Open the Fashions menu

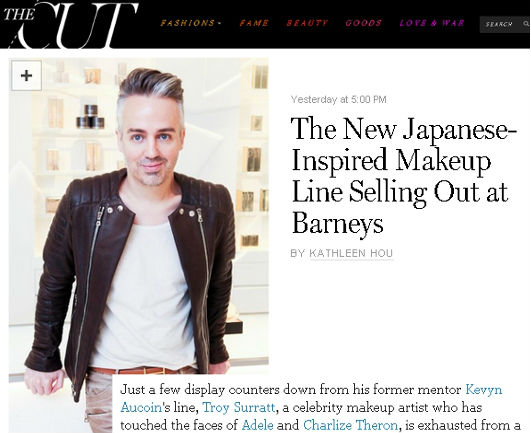(188, 23)
